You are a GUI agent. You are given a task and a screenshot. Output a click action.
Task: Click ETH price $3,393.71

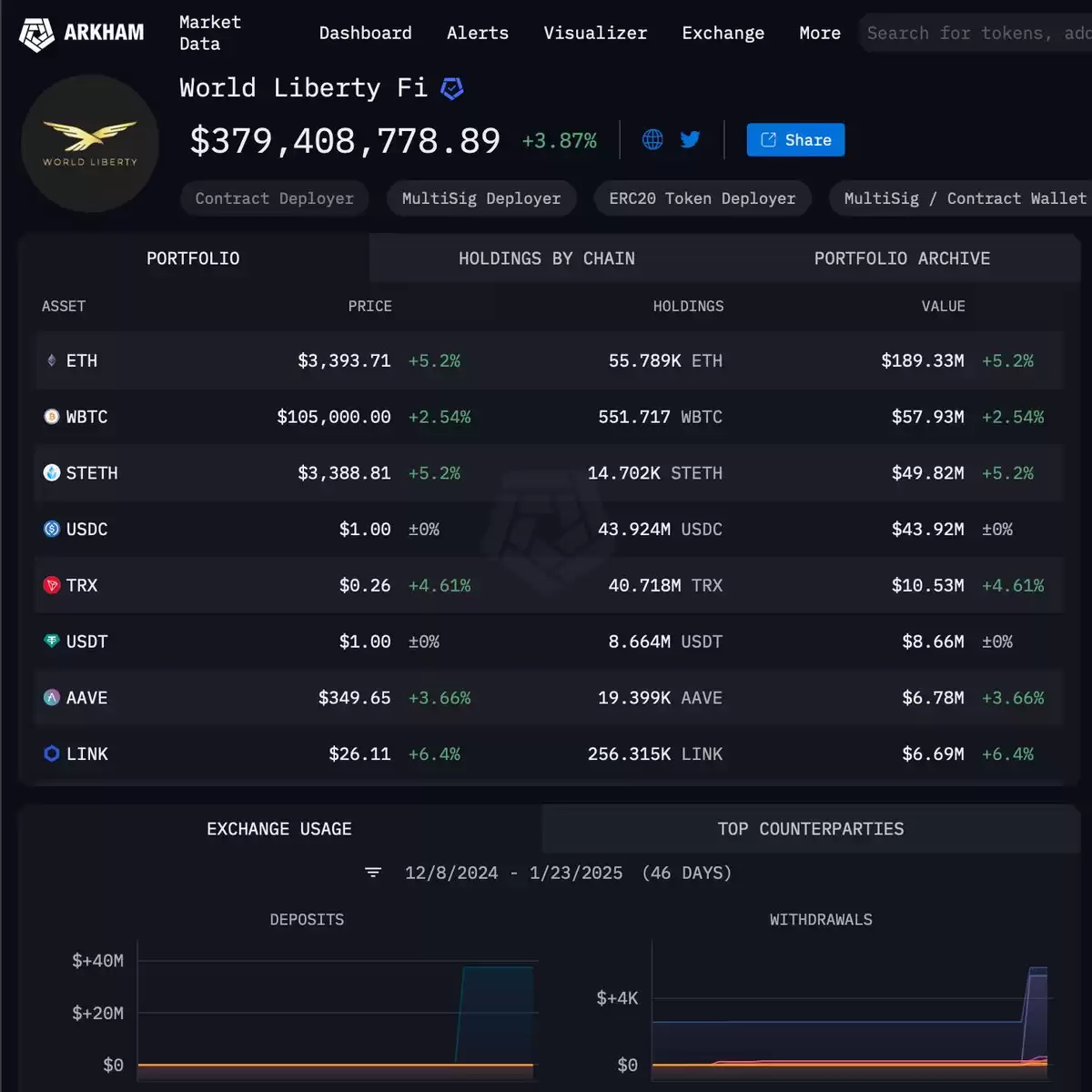[344, 360]
